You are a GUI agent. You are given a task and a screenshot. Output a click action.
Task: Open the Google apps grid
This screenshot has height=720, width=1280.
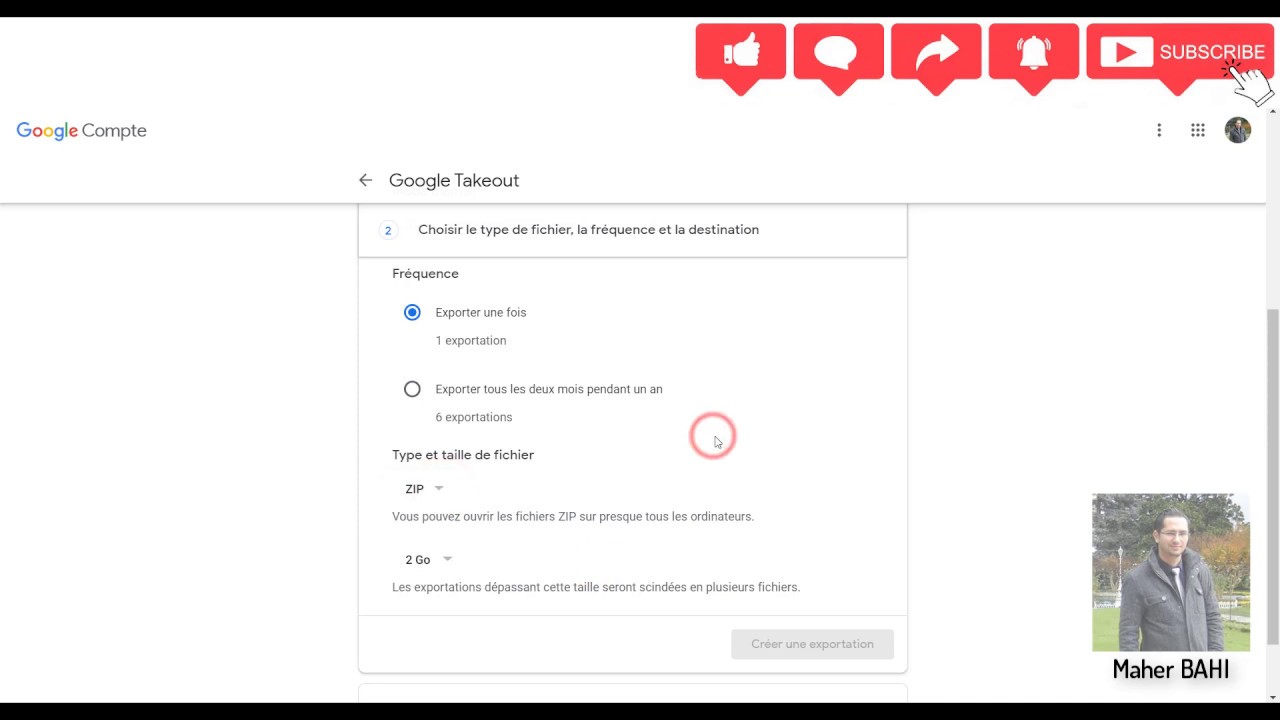click(x=1198, y=130)
